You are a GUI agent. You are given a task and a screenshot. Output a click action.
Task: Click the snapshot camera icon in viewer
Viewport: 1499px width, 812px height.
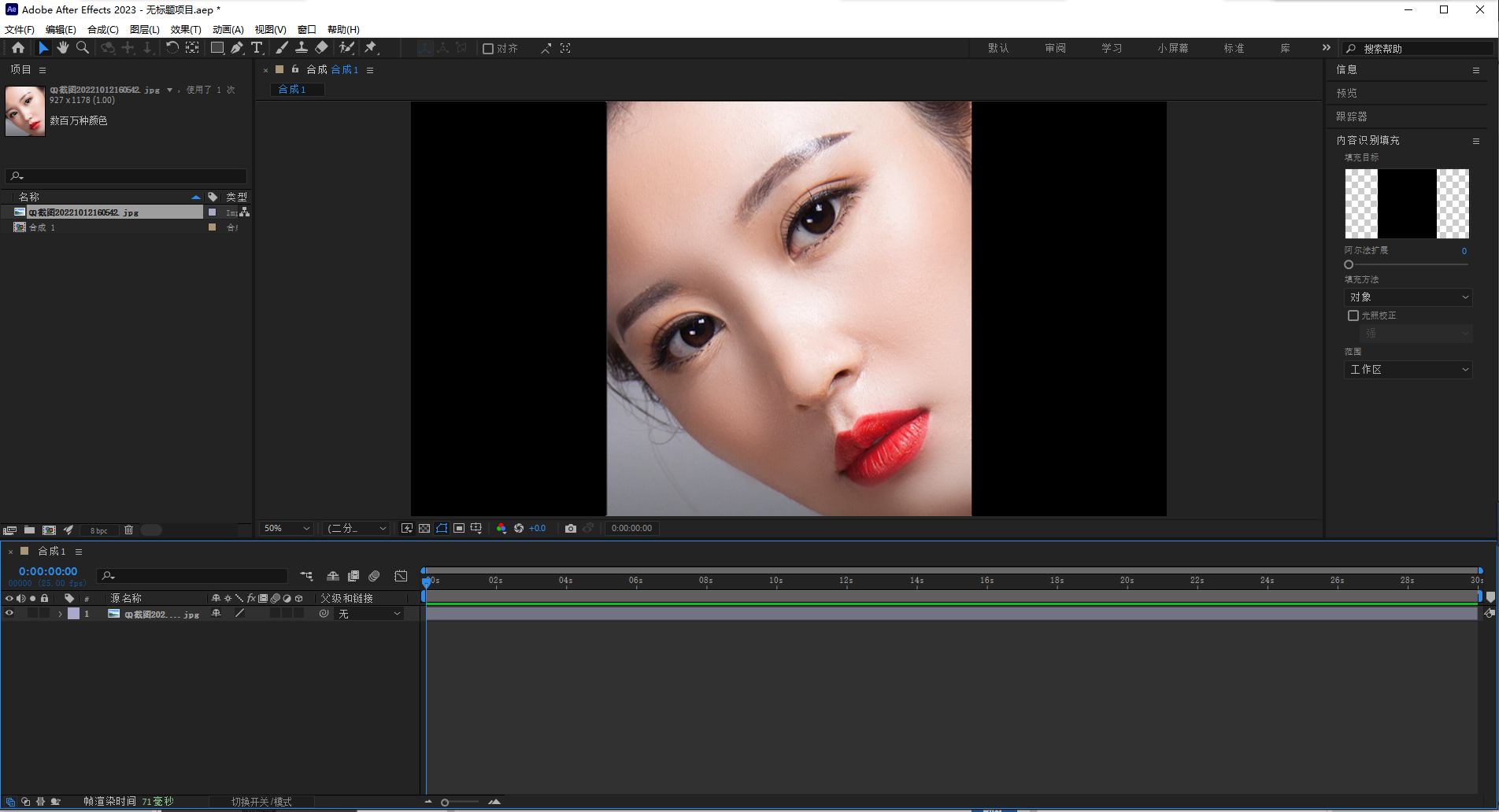[571, 528]
